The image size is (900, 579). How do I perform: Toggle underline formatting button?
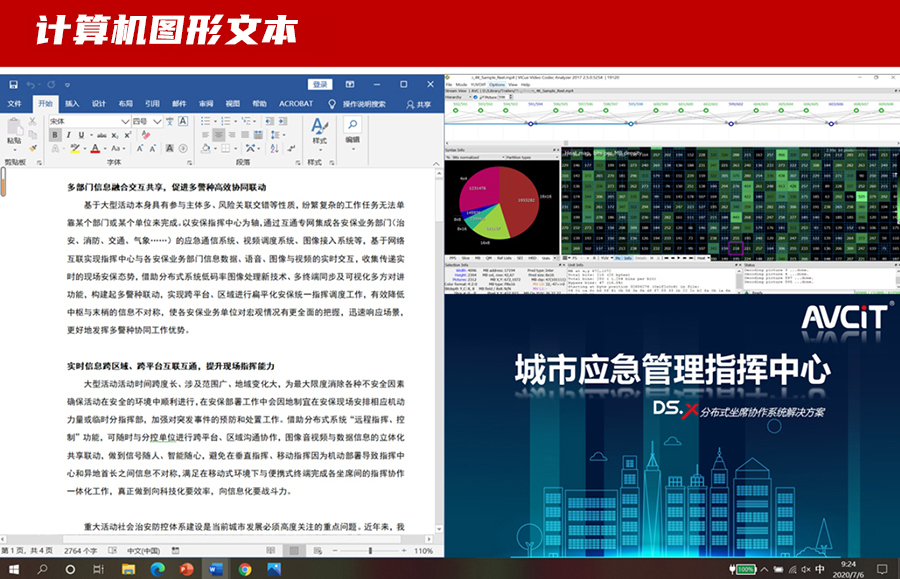(81, 135)
